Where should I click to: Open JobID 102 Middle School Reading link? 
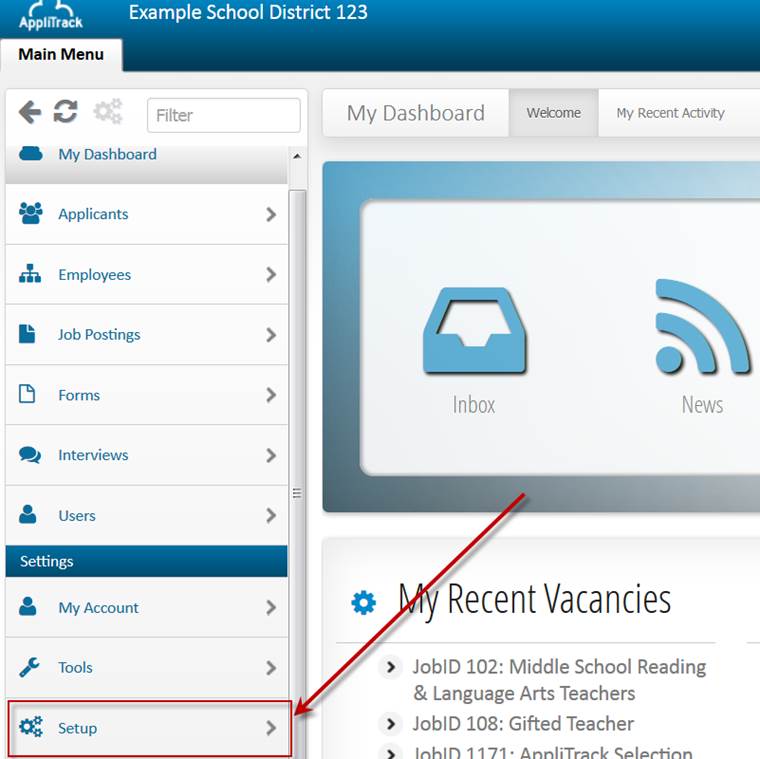click(x=559, y=680)
